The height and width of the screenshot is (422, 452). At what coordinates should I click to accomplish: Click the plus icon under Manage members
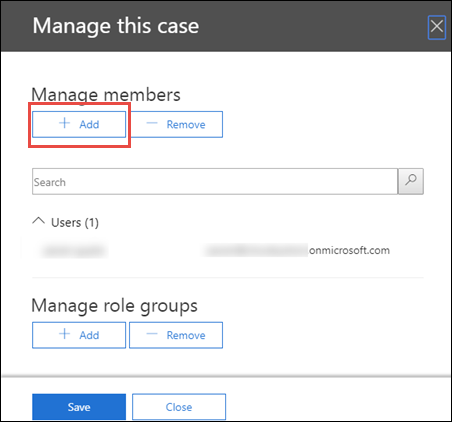[64, 123]
